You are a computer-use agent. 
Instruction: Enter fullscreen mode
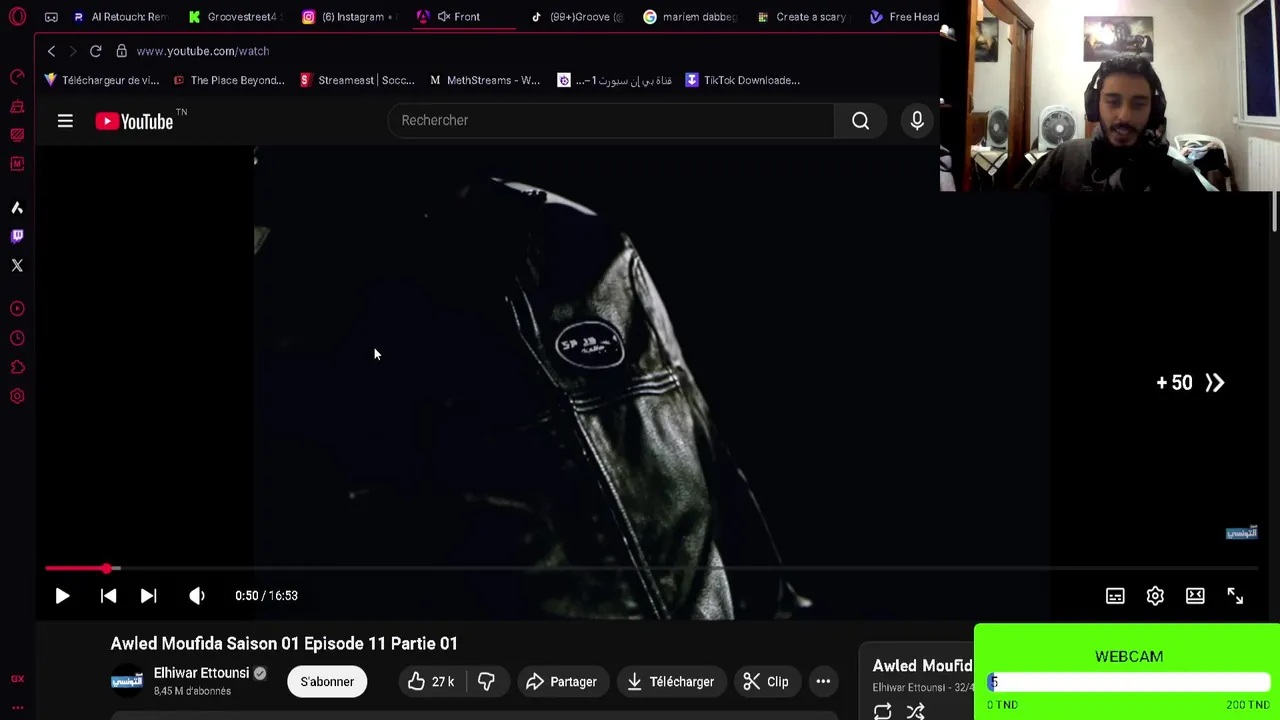[x=1235, y=596]
